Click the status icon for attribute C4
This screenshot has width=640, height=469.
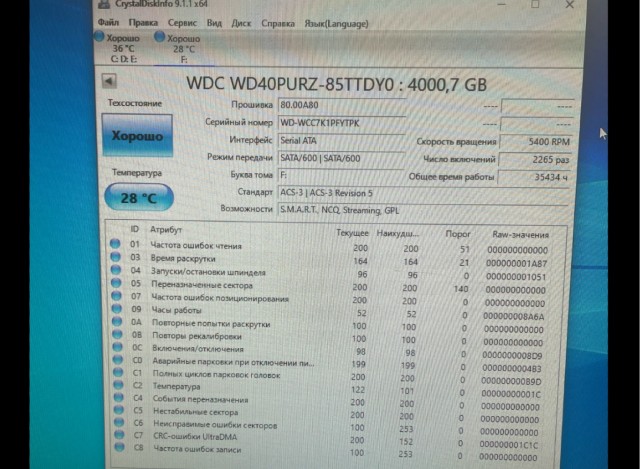119,397
